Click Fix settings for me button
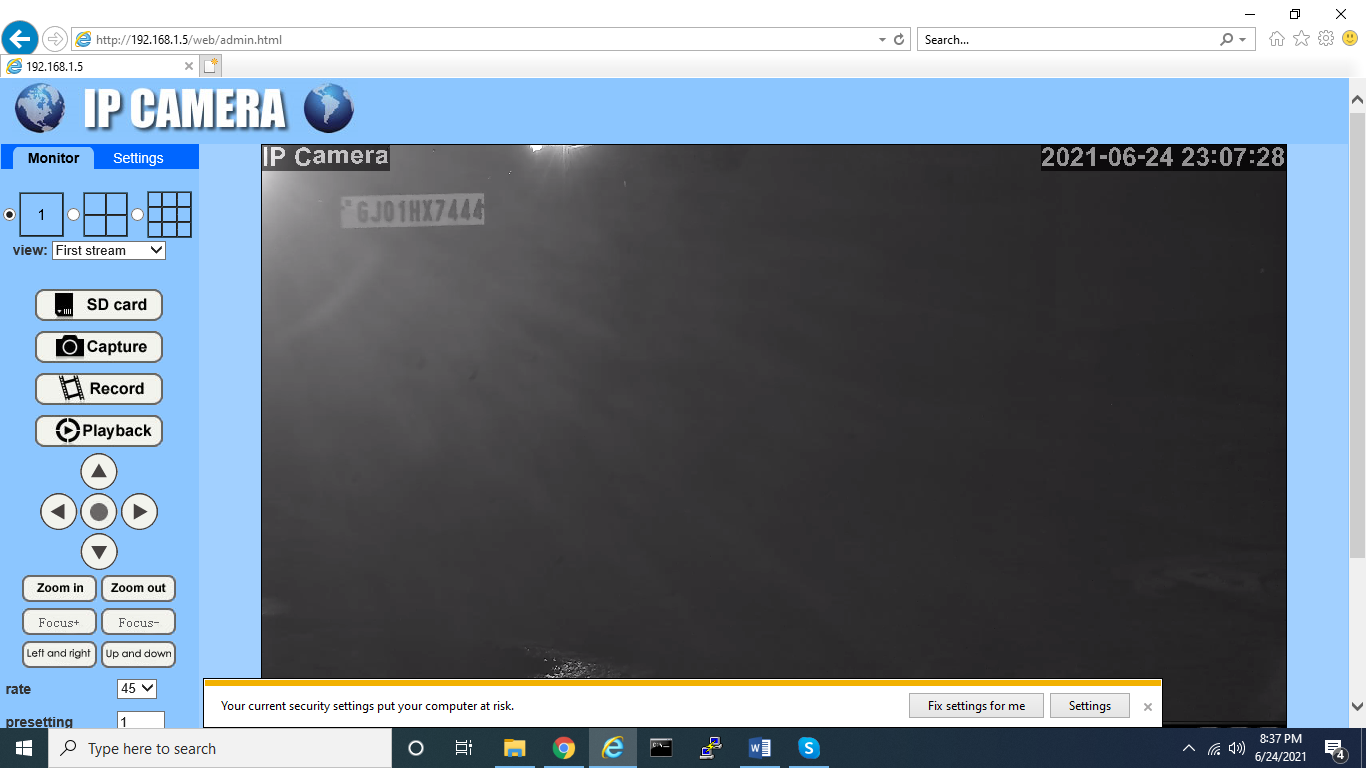The image size is (1366, 768). pos(976,706)
